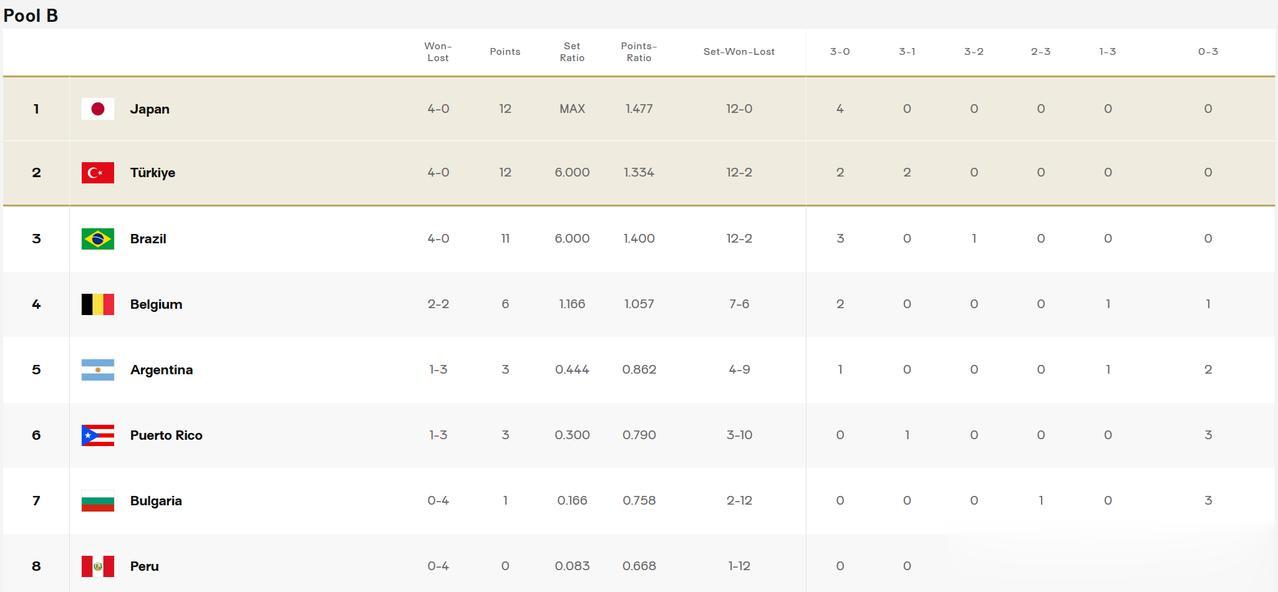Select Argentina's 0.862 points ratio
Viewport: 1278px width, 592px height.
click(639, 370)
